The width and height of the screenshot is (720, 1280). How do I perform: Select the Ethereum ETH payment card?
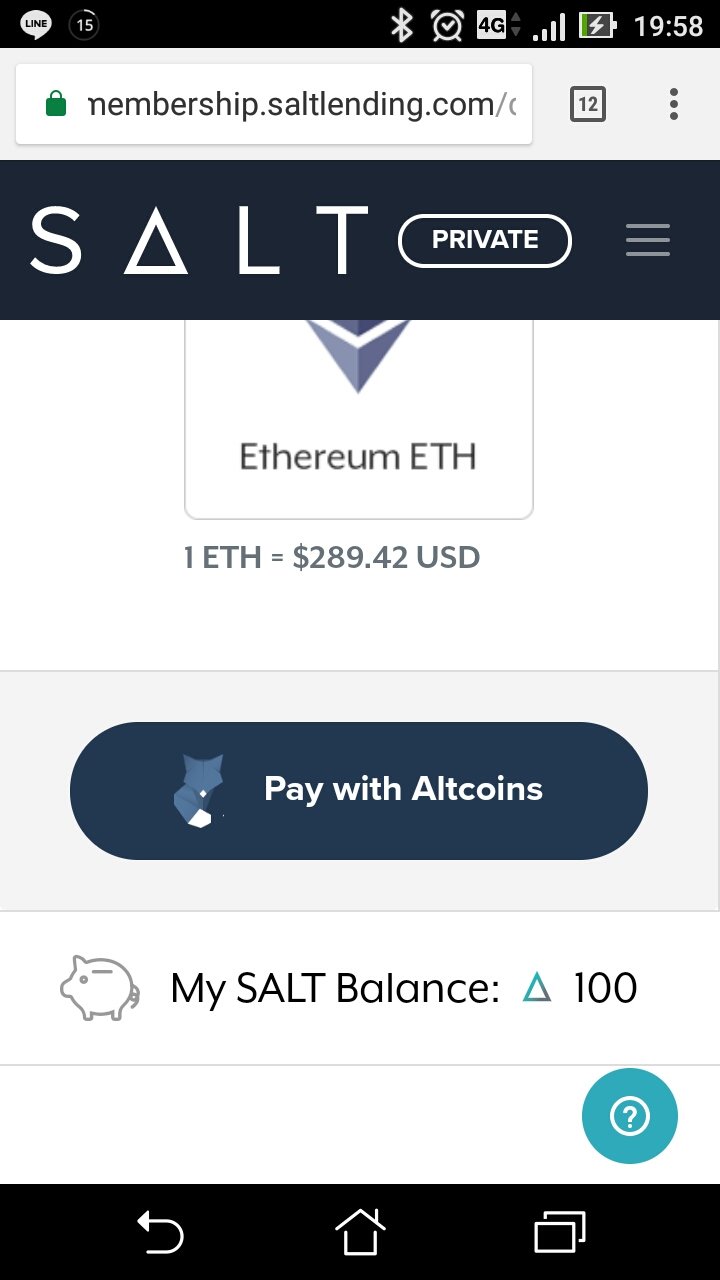click(x=359, y=420)
